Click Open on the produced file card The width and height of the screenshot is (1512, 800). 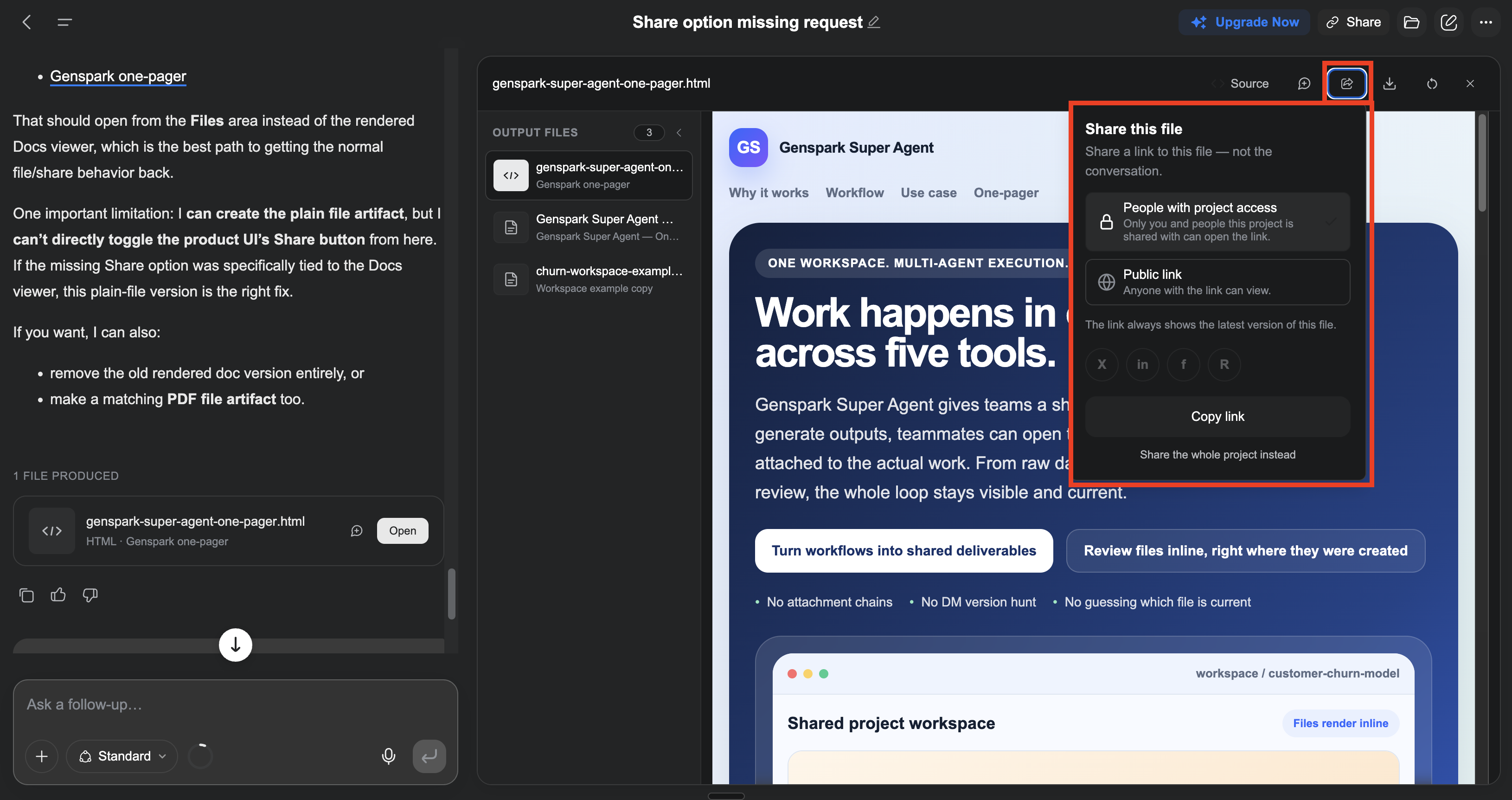click(403, 531)
